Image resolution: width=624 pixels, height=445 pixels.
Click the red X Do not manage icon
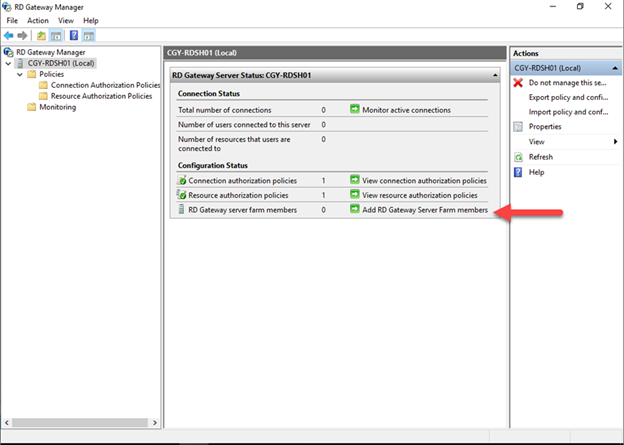(x=518, y=83)
